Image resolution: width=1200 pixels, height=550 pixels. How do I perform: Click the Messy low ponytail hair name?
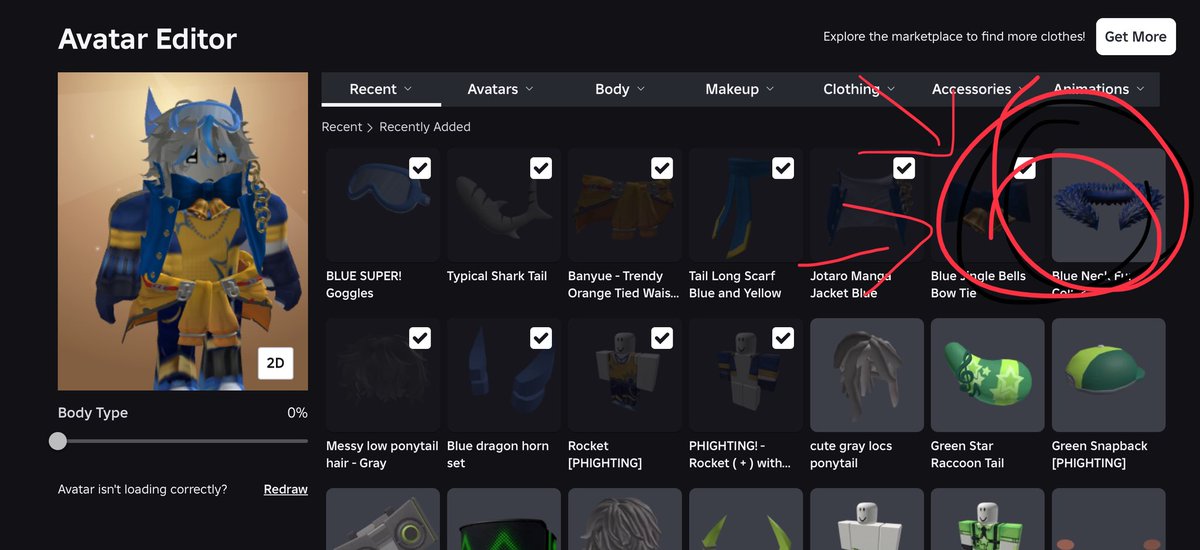382,455
